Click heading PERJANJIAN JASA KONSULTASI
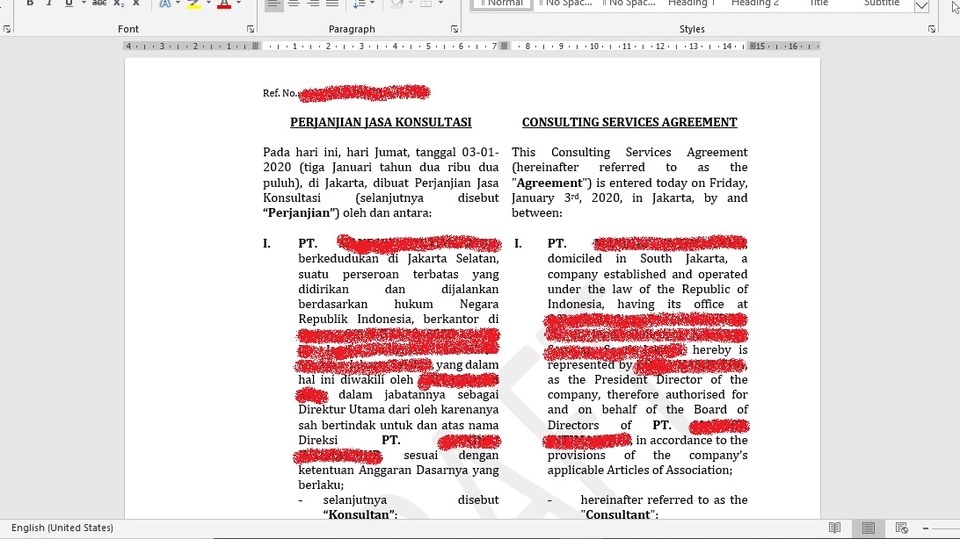This screenshot has height=539, width=960. pos(381,122)
